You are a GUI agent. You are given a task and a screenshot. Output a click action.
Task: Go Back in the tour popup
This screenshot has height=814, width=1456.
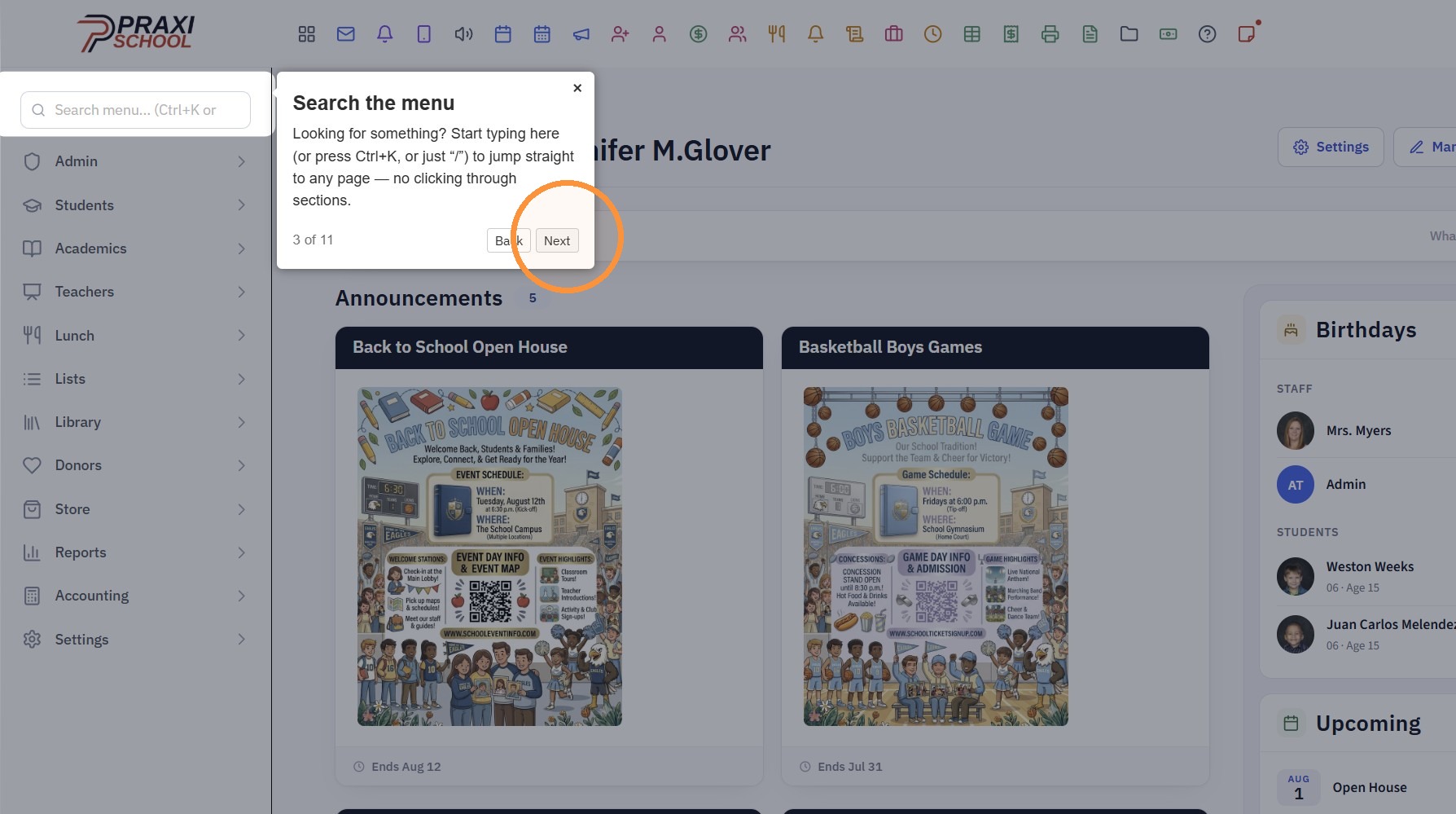(509, 240)
